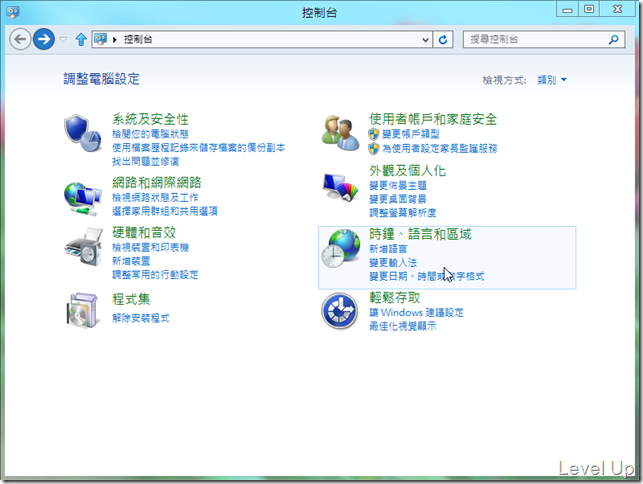Viewport: 643px width, 484px height.
Task: Open the recent locations dropdown arrow
Action: [63, 39]
